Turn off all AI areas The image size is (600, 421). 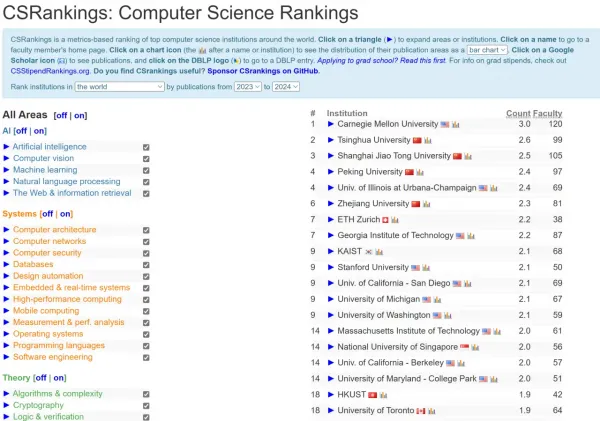coord(21,131)
